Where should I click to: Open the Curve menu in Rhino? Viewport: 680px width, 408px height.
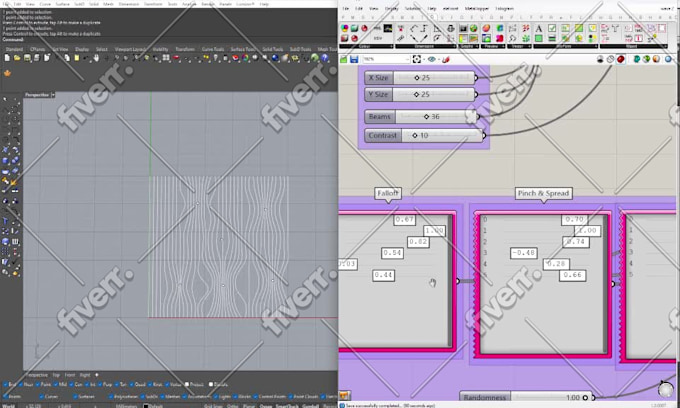pos(45,4)
